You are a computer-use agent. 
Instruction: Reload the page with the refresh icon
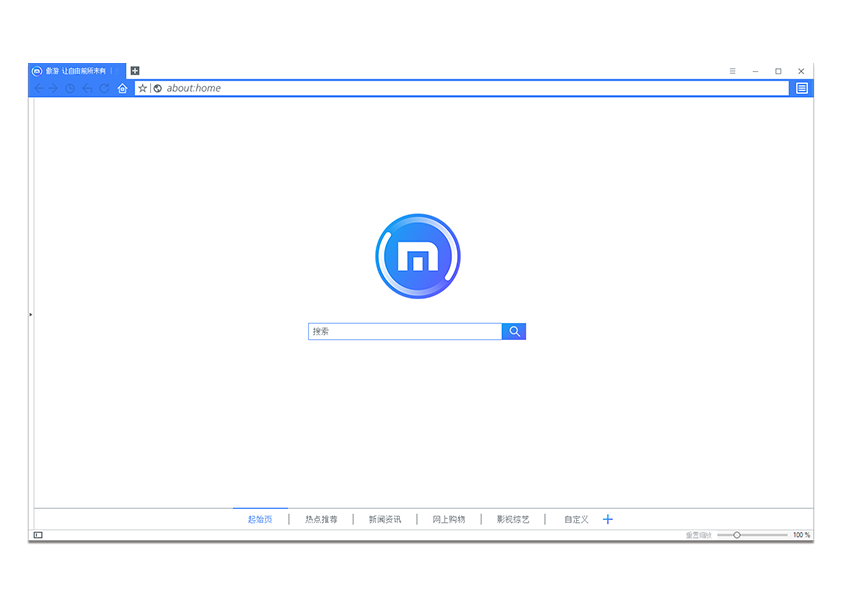click(x=104, y=89)
